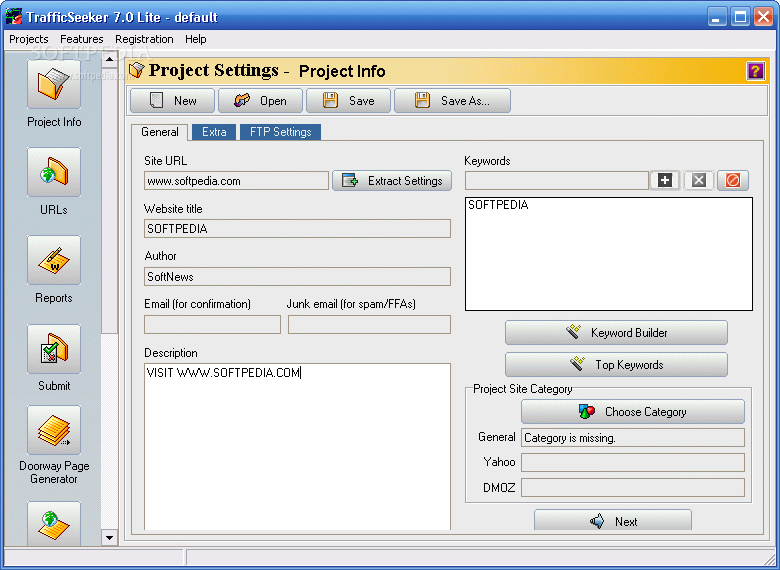The height and width of the screenshot is (570, 780).
Task: Open the Doorway Page Generator icon
Action: pyautogui.click(x=54, y=430)
